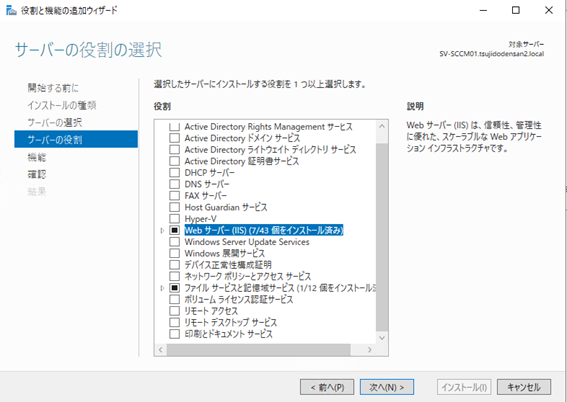Click the 次へ(N) next button
Viewport: 567px width, 402px height.
pos(387,387)
